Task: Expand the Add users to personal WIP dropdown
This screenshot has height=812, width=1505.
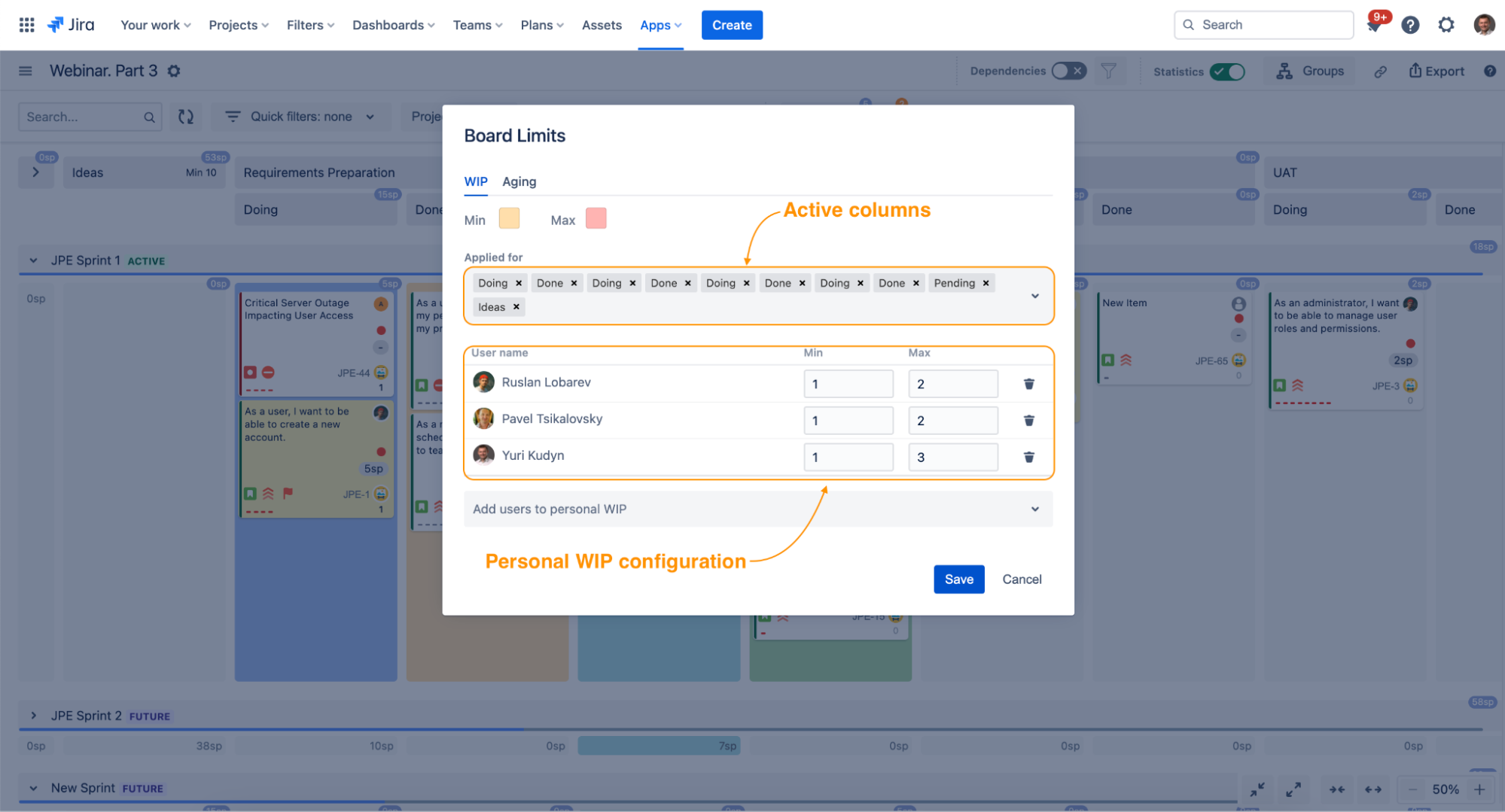Action: 757,509
